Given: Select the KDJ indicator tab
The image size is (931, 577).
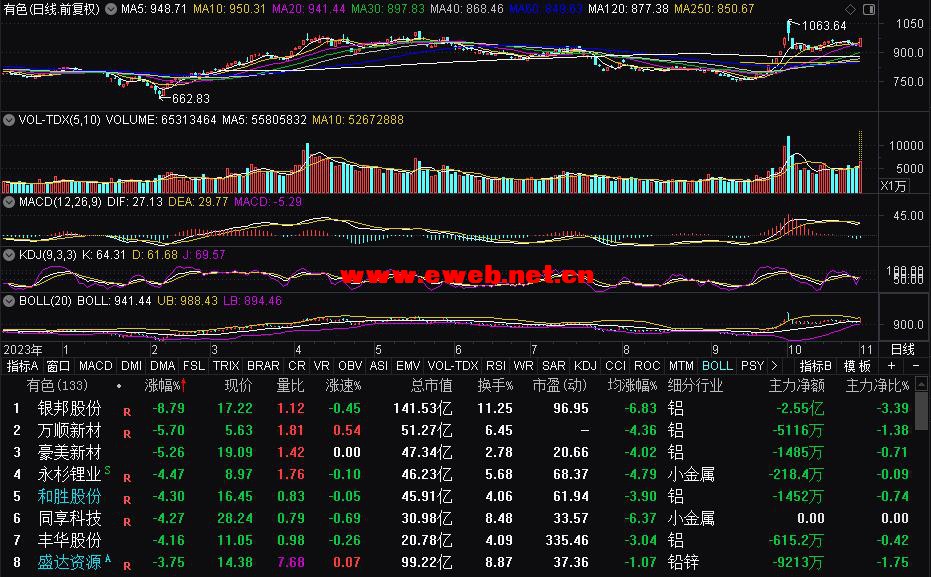Looking at the screenshot, I should [x=585, y=366].
